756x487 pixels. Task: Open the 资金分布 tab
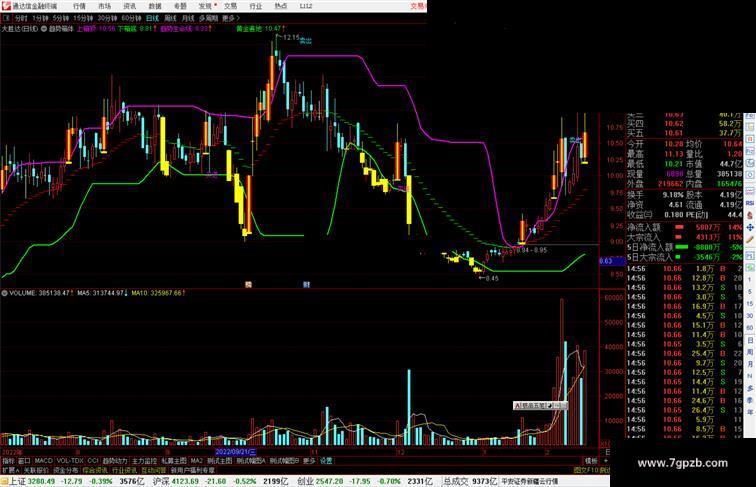(x=65, y=470)
